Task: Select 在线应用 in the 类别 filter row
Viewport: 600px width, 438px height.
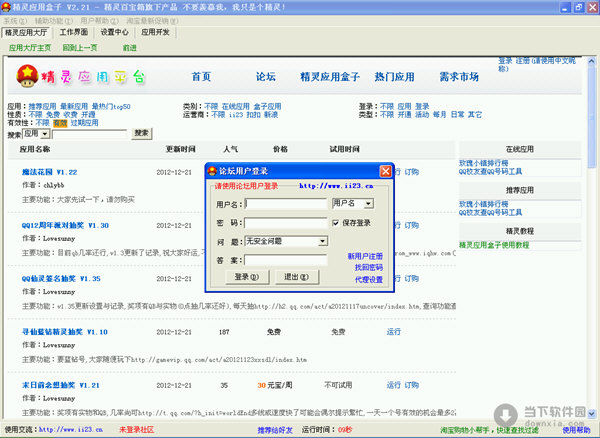Action: [x=235, y=106]
